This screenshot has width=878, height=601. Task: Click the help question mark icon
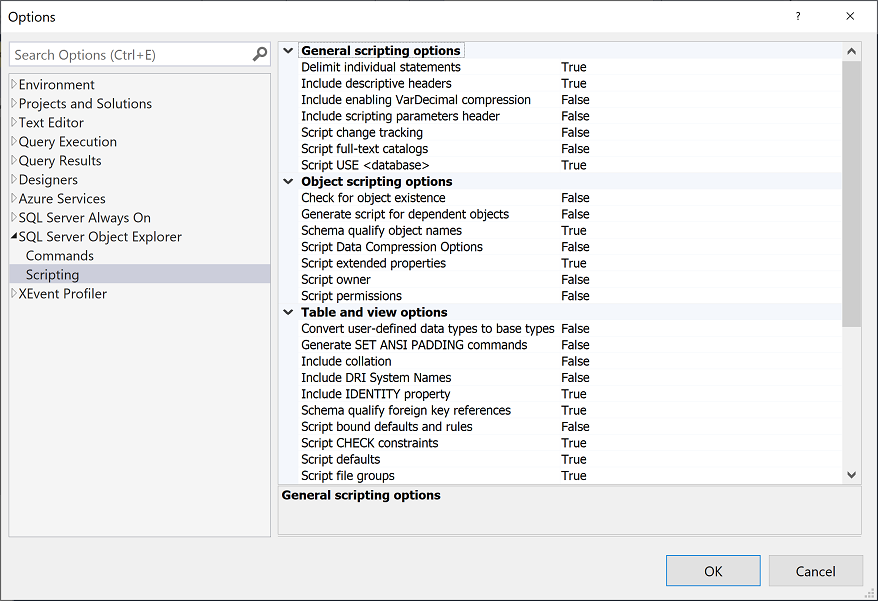coord(798,16)
